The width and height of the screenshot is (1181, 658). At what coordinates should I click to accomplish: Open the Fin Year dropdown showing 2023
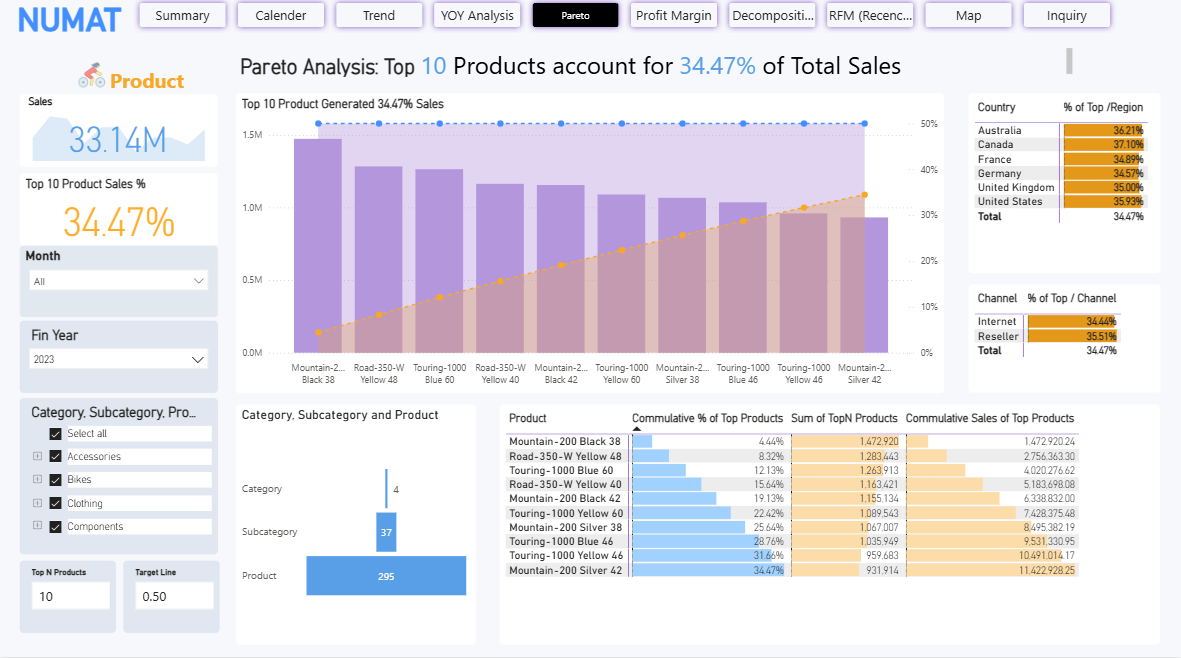coord(118,359)
